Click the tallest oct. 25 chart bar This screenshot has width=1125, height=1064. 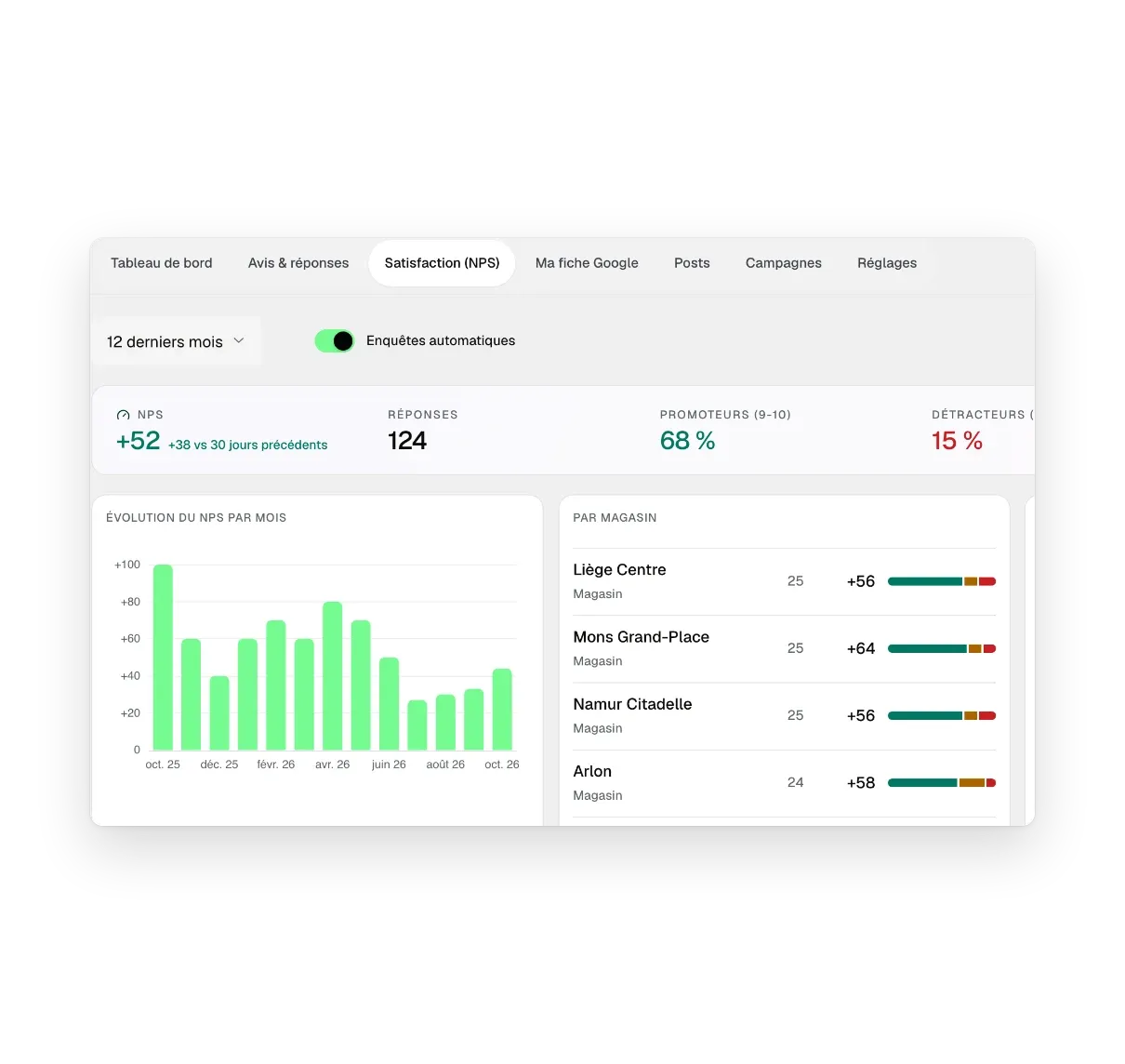[x=163, y=657]
